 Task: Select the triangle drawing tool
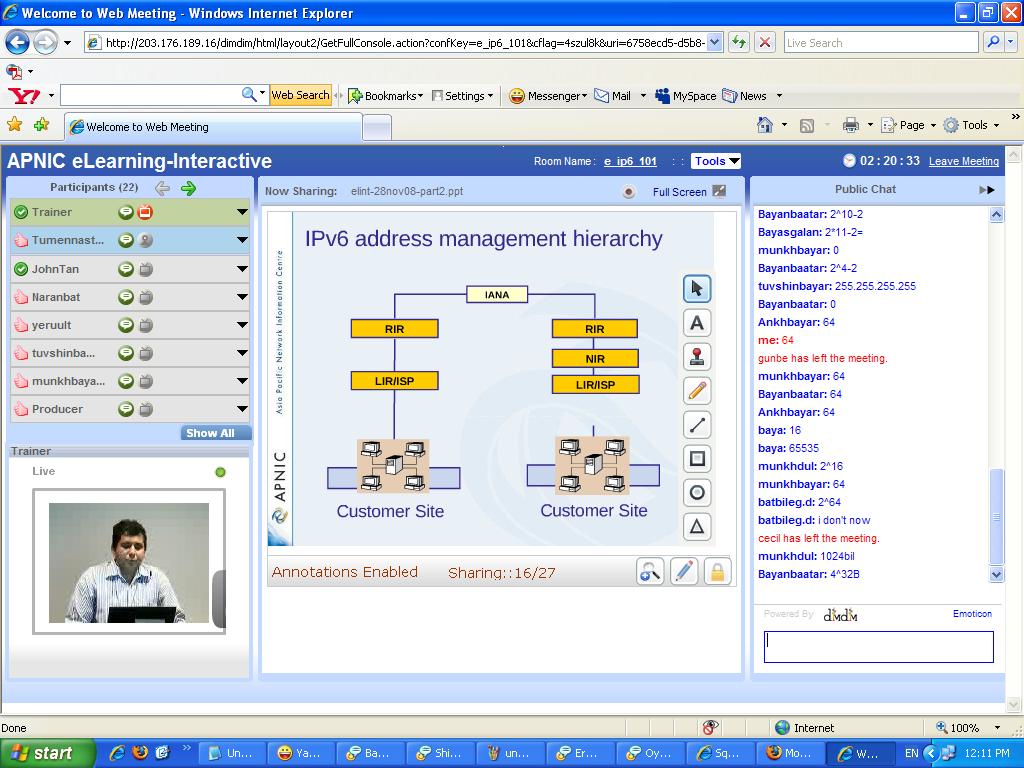point(697,526)
